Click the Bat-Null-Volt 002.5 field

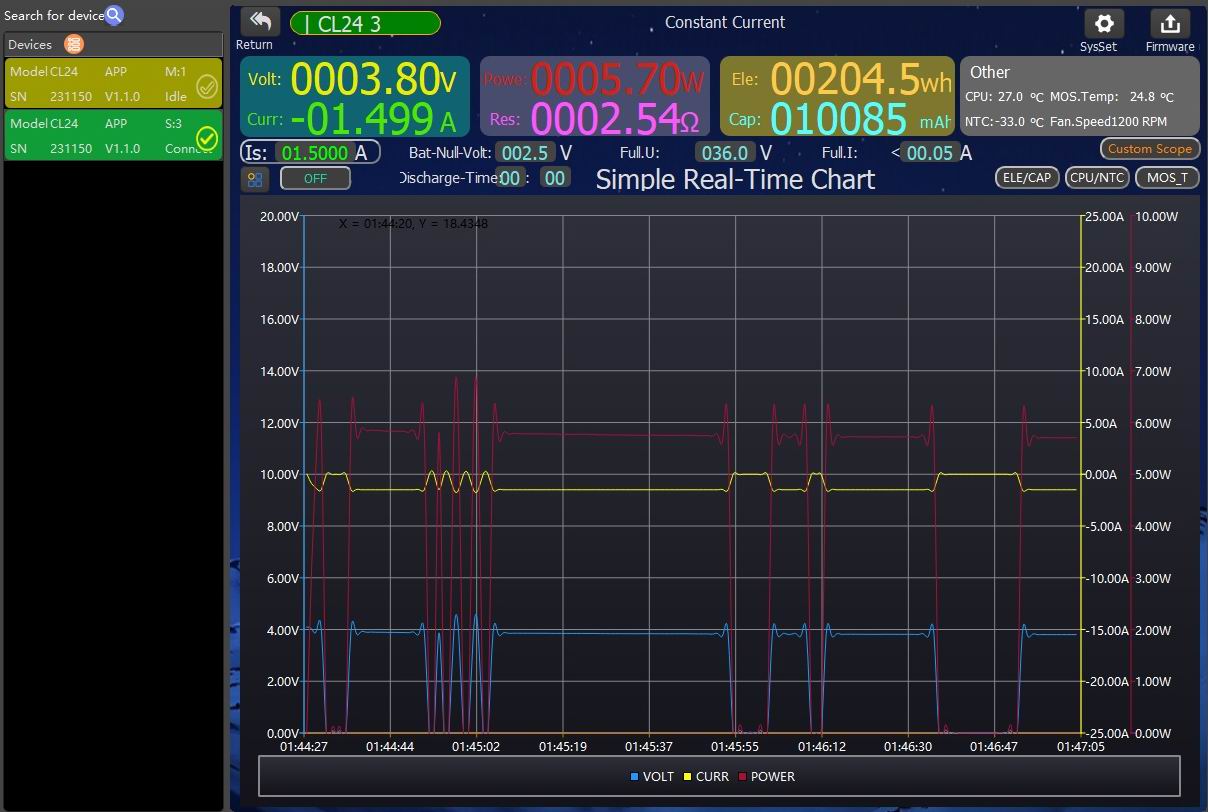click(525, 153)
